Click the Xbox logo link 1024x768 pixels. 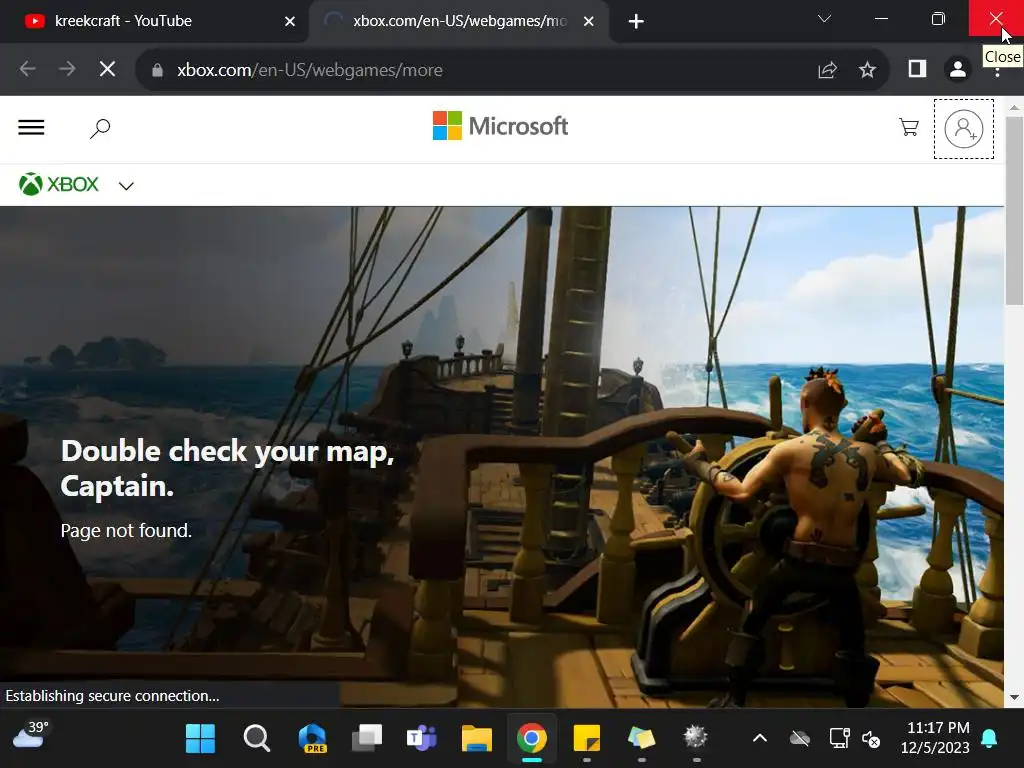[x=59, y=185]
